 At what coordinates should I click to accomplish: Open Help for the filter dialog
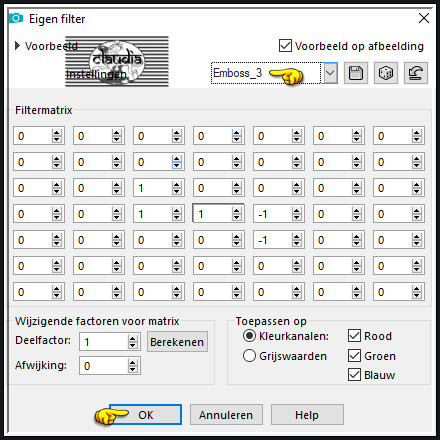click(307, 415)
